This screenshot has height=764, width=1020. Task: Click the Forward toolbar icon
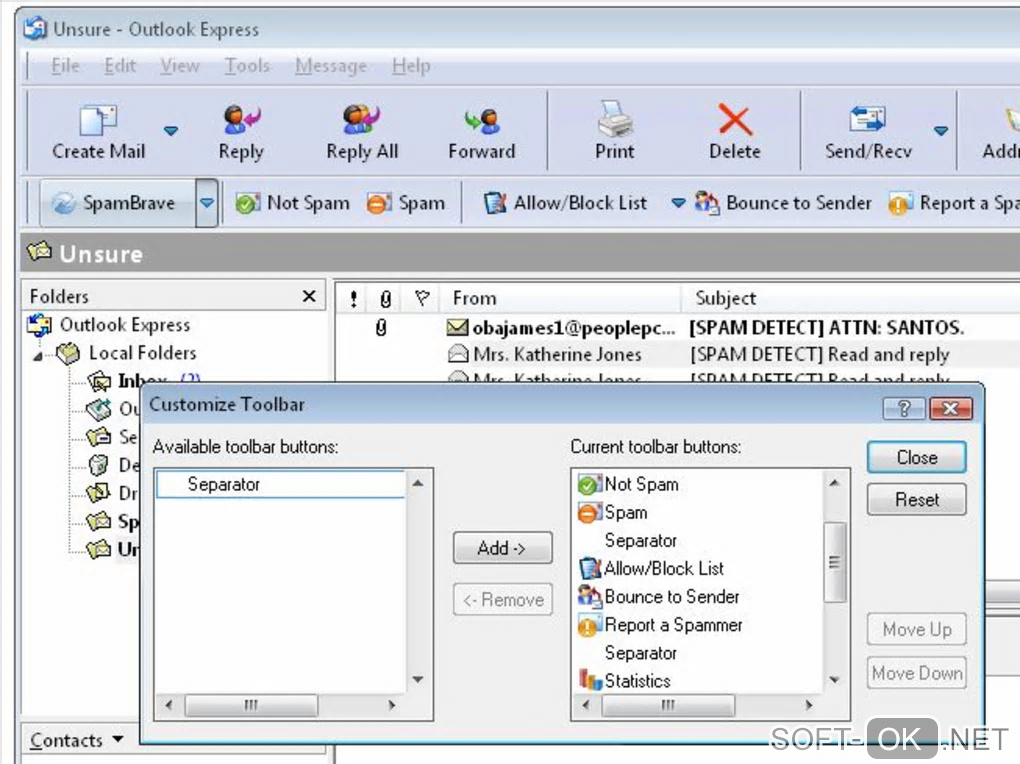481,121
